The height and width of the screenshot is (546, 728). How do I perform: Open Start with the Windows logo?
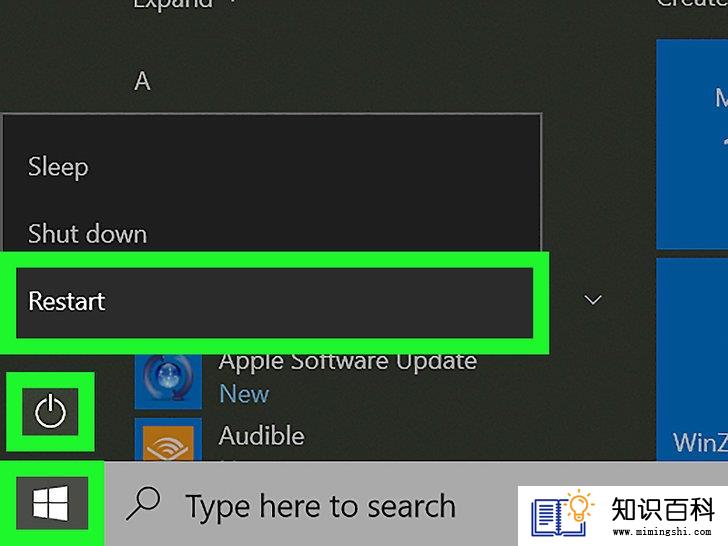(x=52, y=503)
